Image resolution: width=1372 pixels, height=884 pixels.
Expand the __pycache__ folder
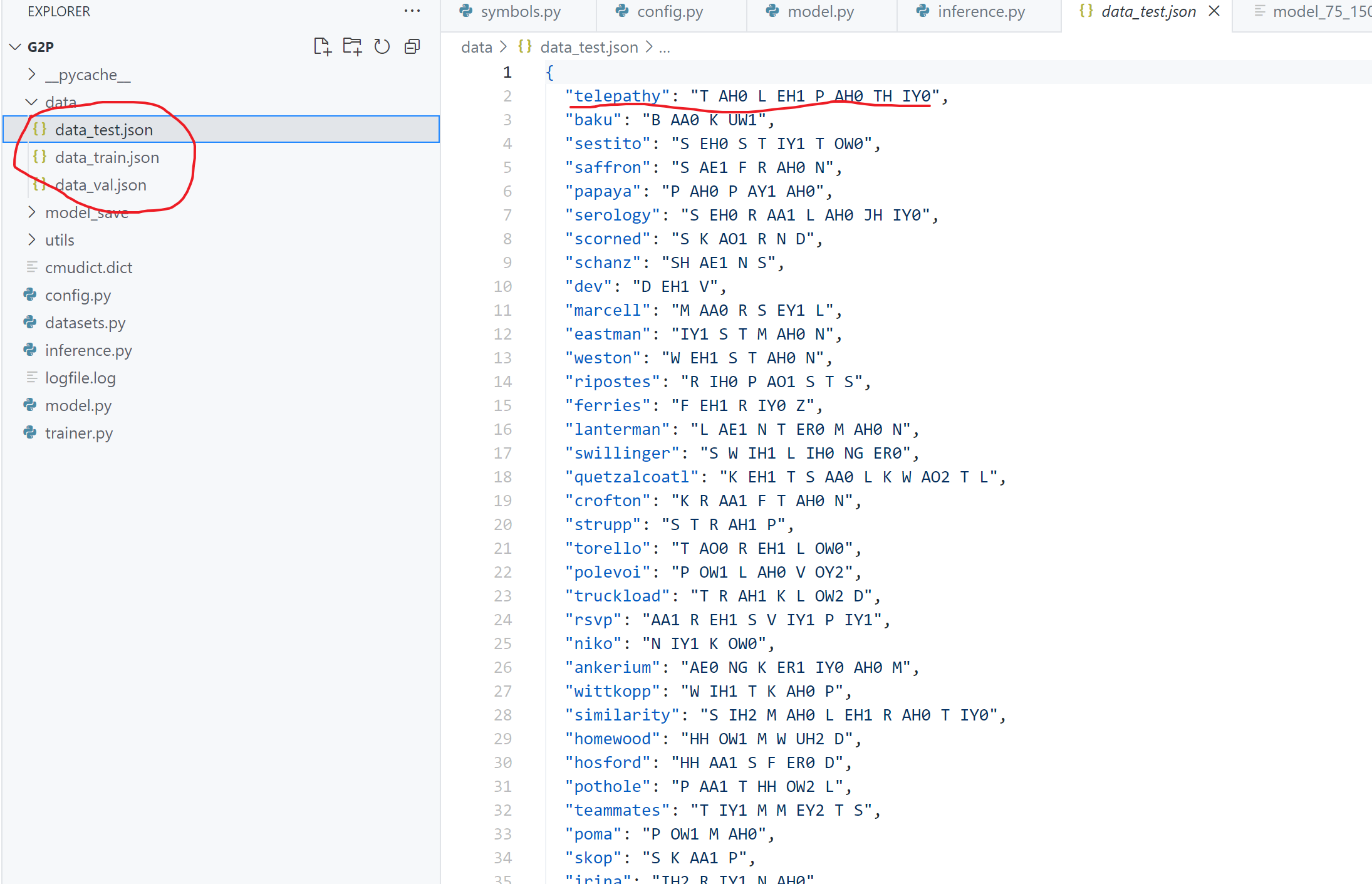point(32,75)
